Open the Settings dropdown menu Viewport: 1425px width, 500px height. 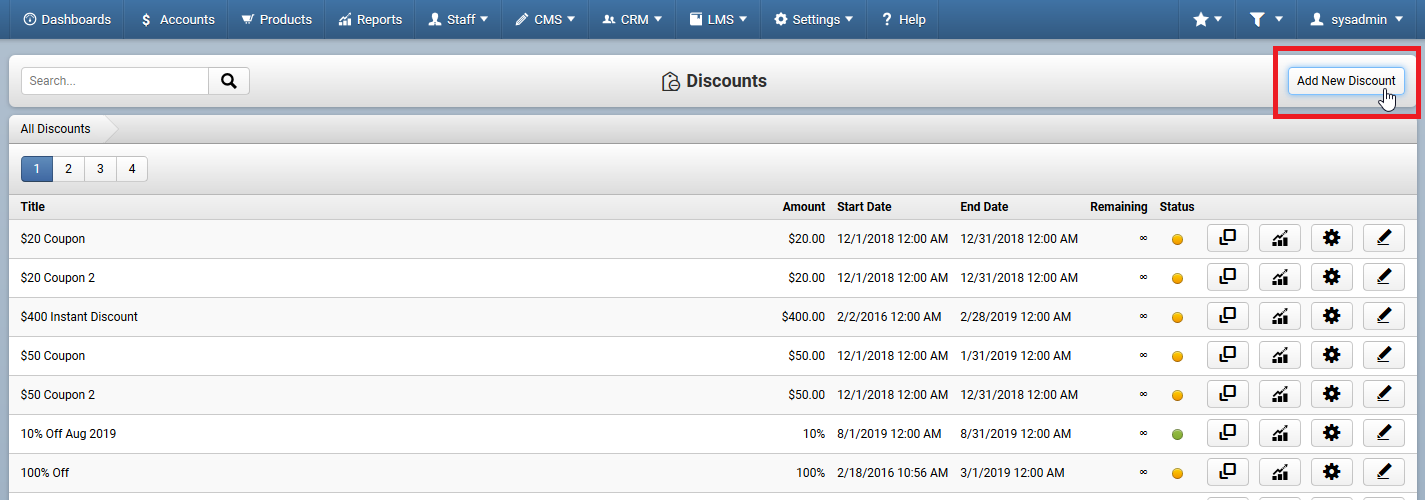pos(814,19)
